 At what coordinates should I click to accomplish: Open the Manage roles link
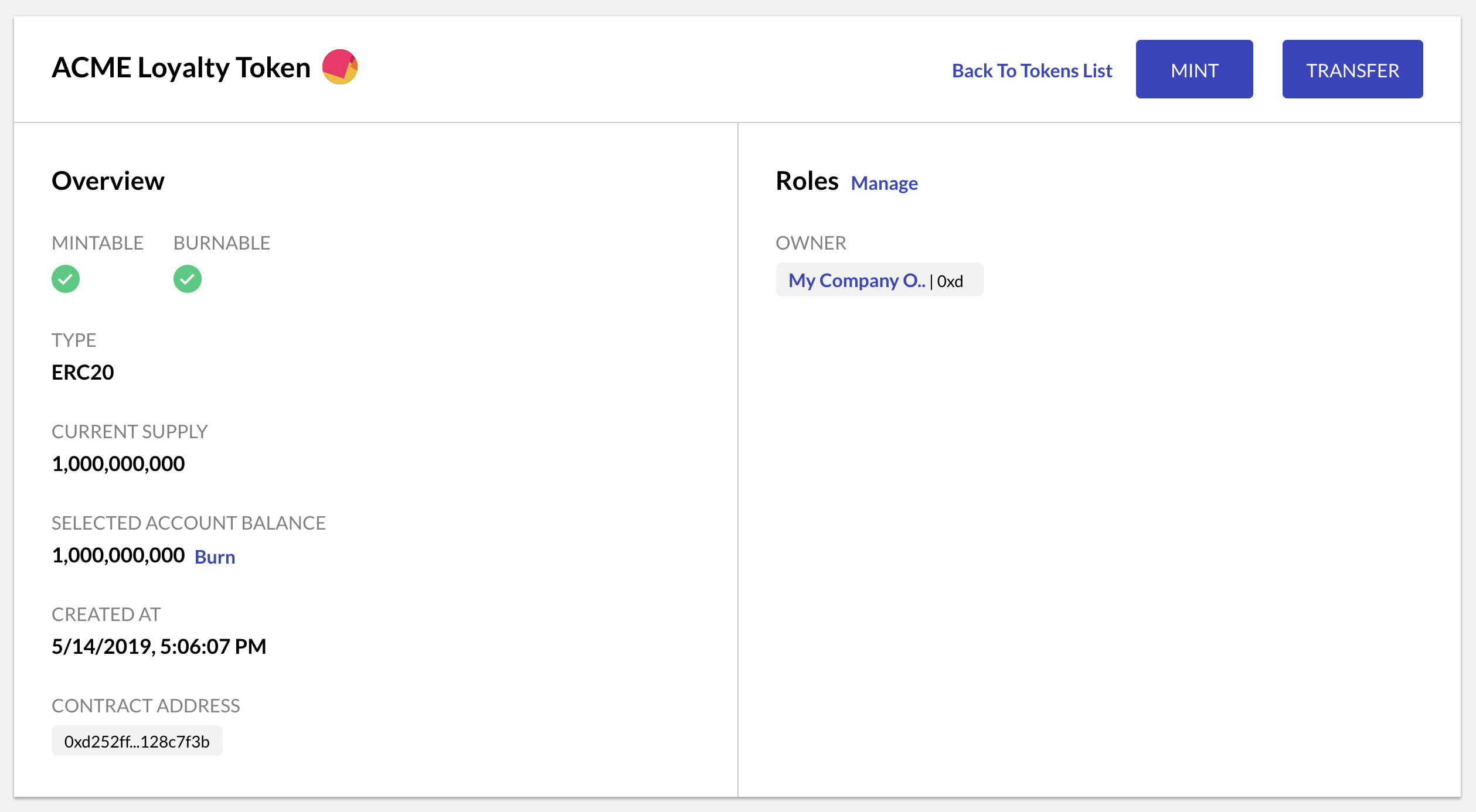(x=884, y=183)
